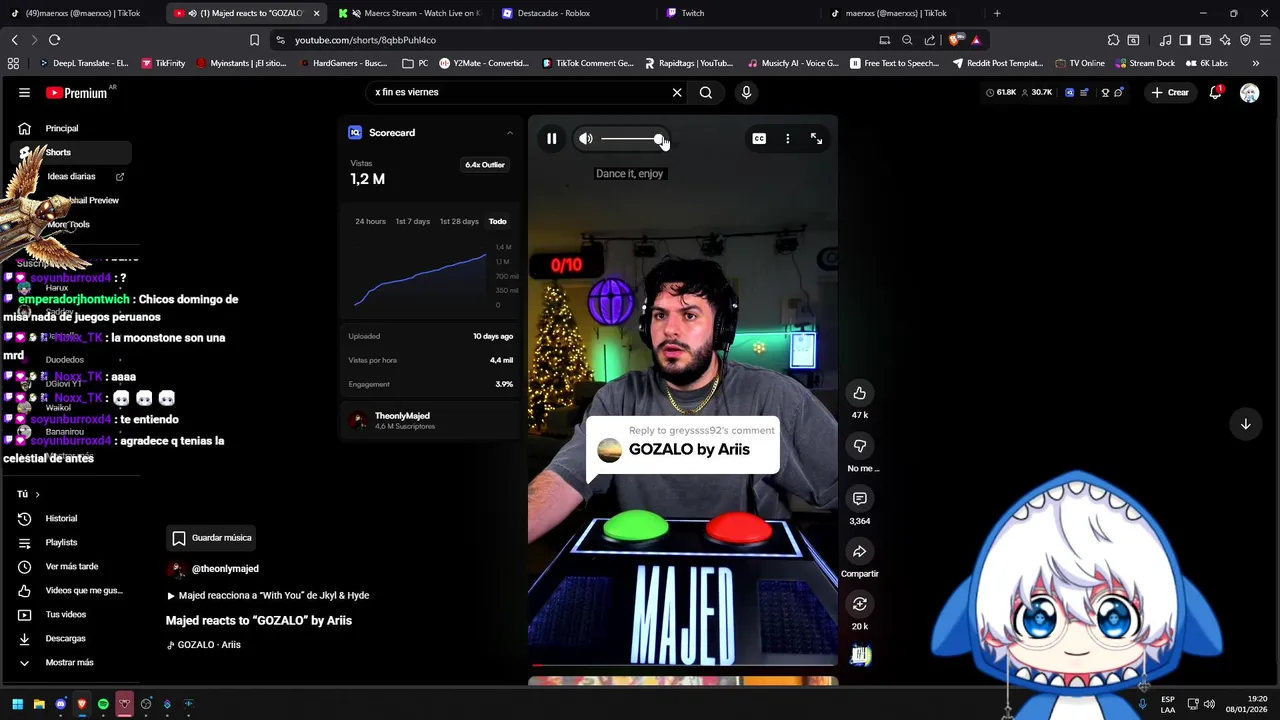
Task: Open Ver más tarde list
Action: [x=70, y=566]
